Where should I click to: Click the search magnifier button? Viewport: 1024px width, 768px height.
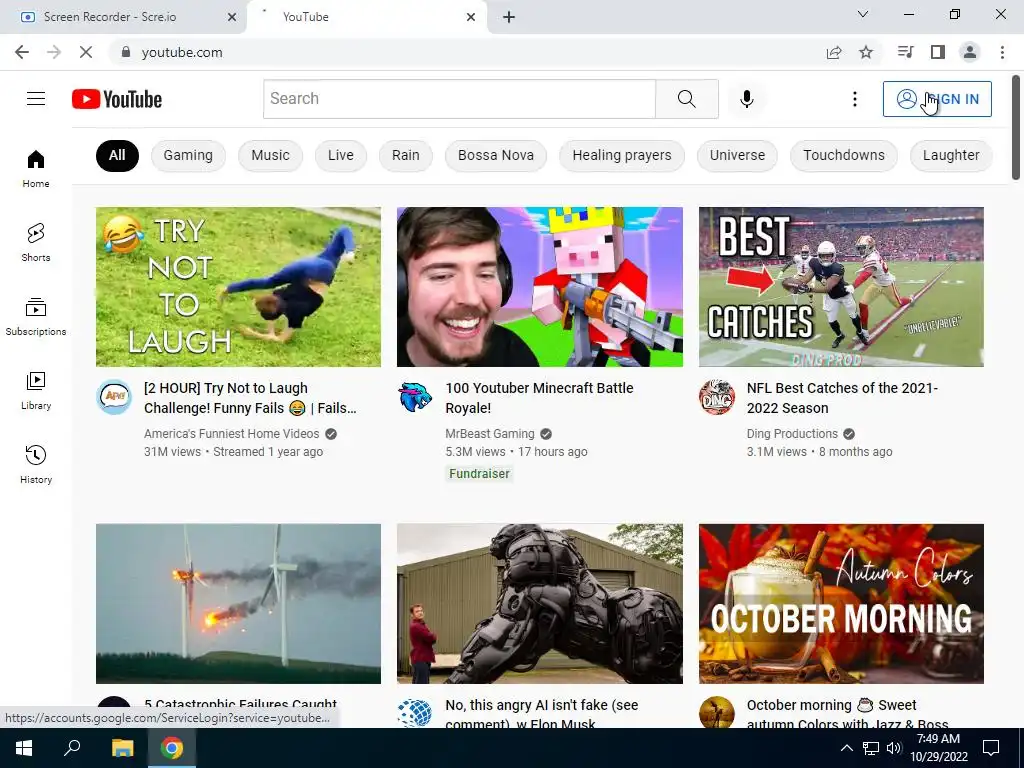(686, 99)
